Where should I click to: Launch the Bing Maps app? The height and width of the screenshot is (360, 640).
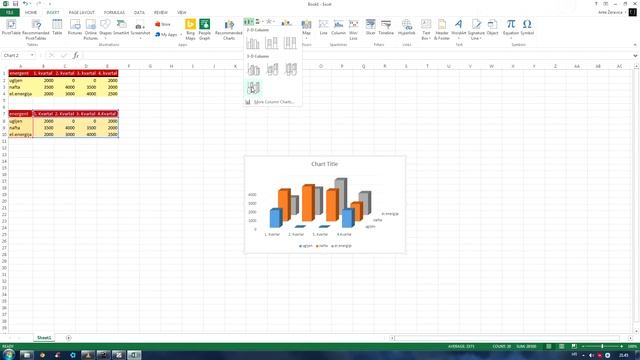pos(191,29)
